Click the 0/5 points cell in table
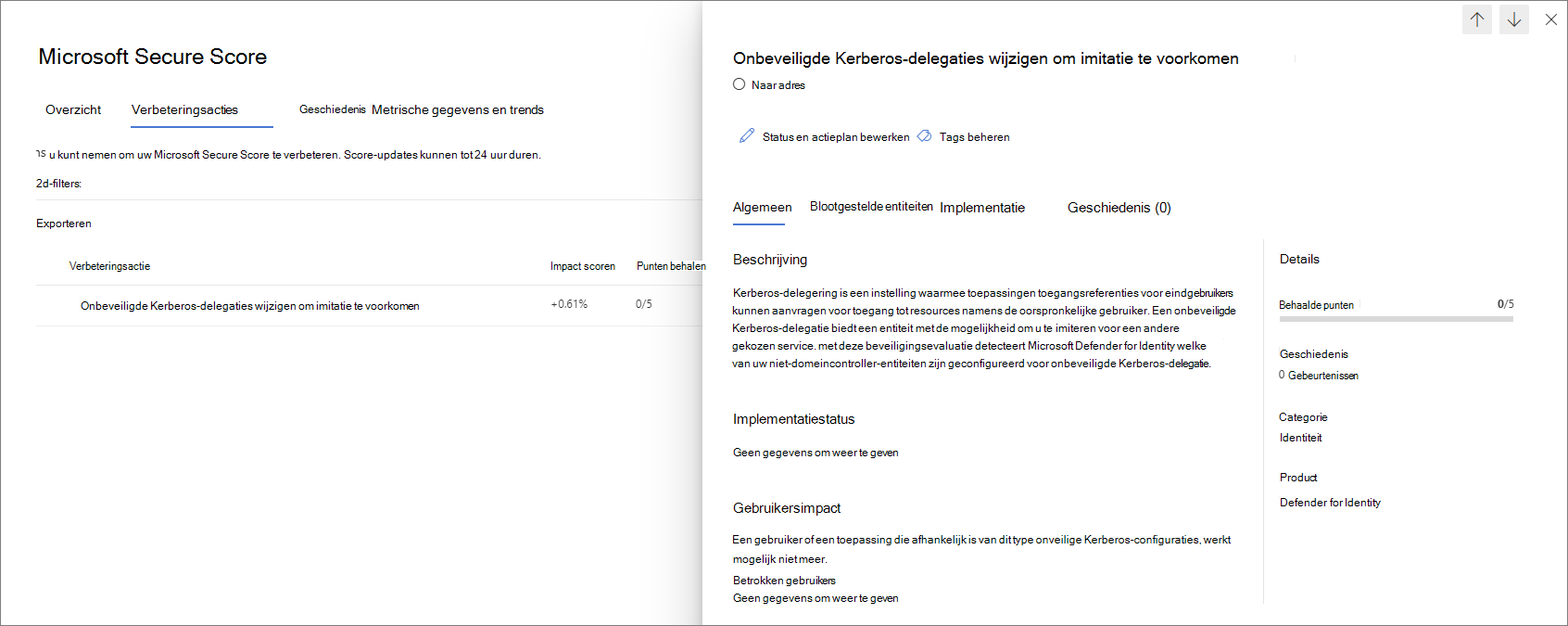1568x626 pixels. tap(644, 304)
